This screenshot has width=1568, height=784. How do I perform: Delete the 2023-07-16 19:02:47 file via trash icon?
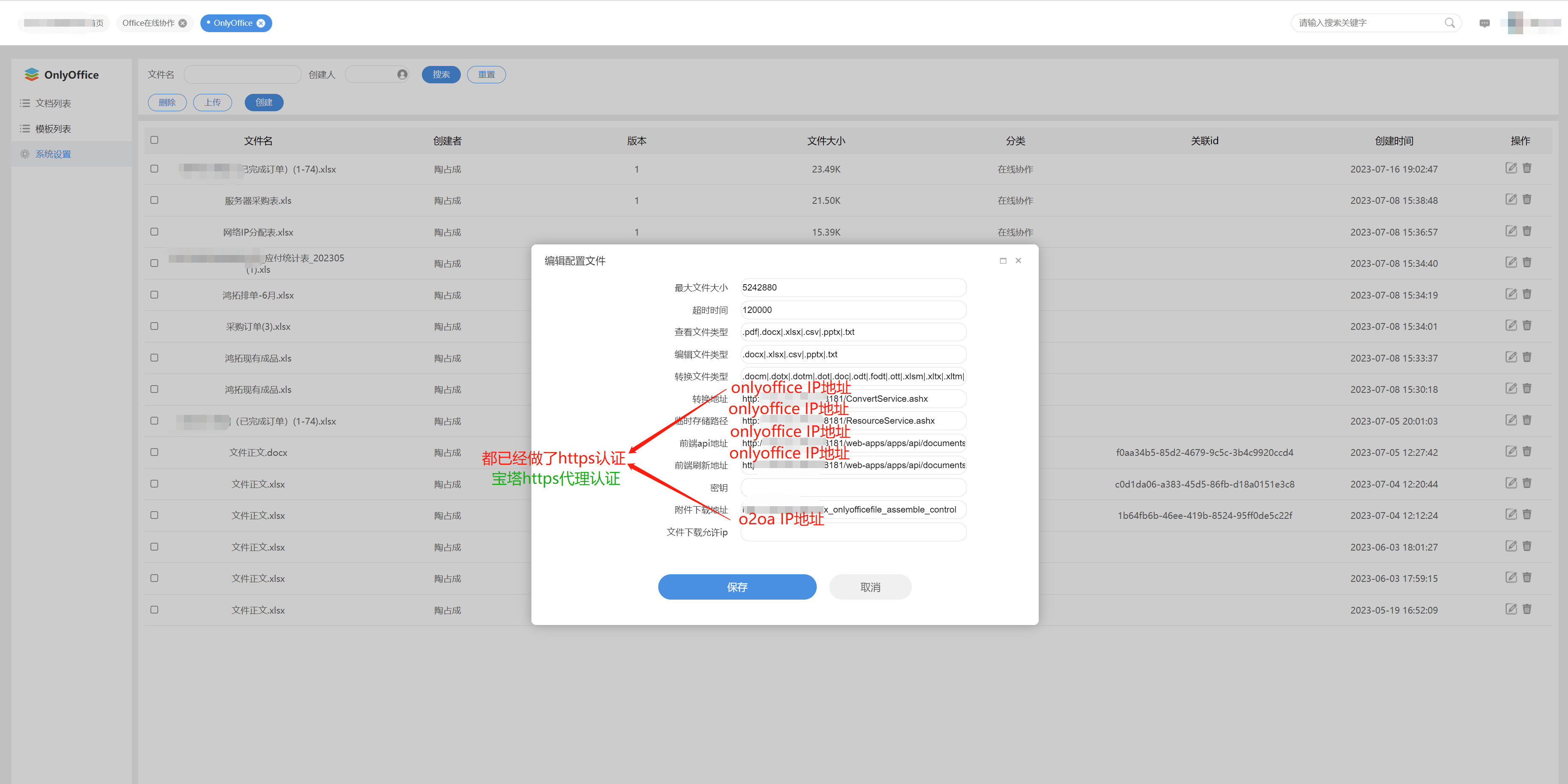pos(1527,168)
